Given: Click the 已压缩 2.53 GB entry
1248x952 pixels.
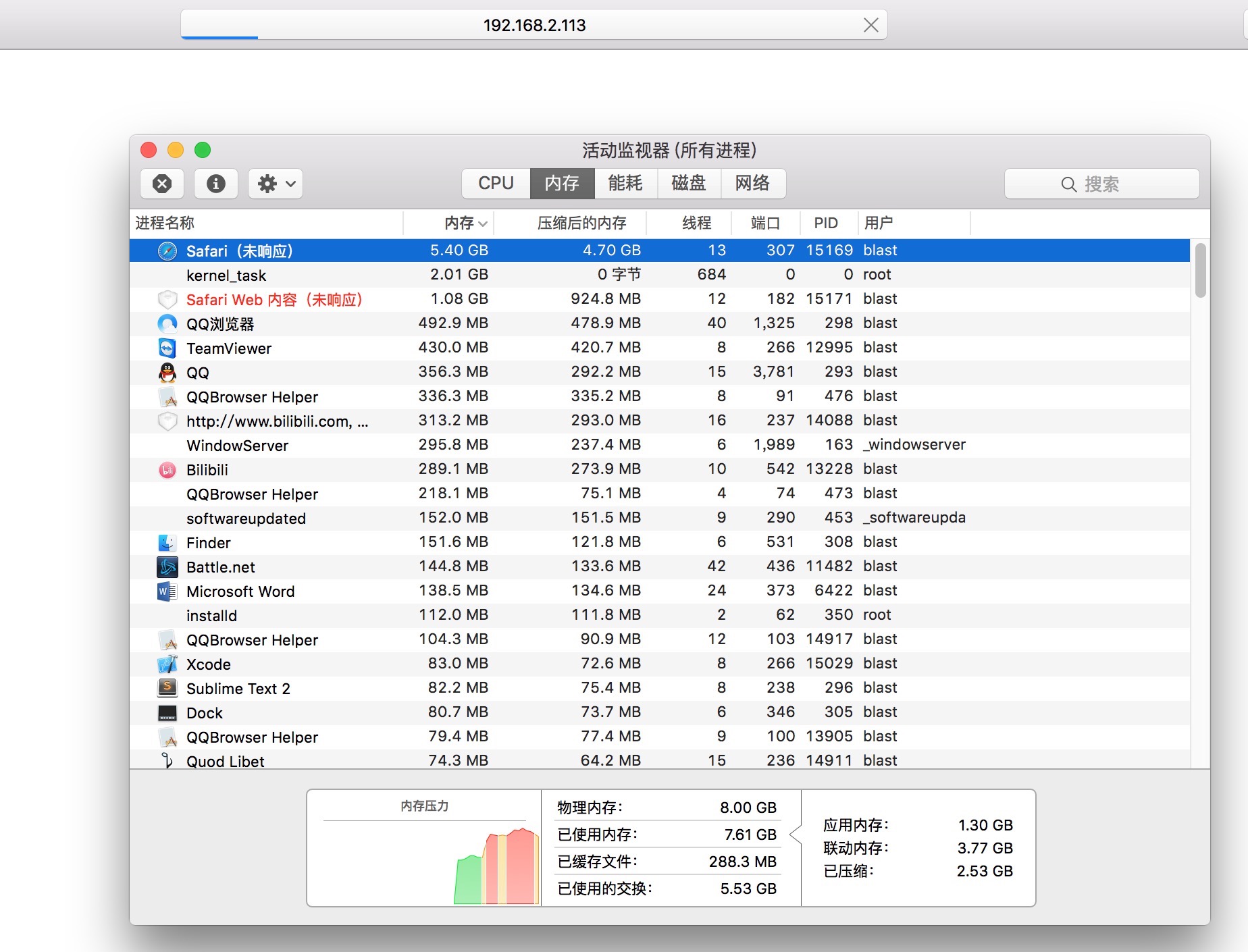Looking at the screenshot, I should point(918,871).
